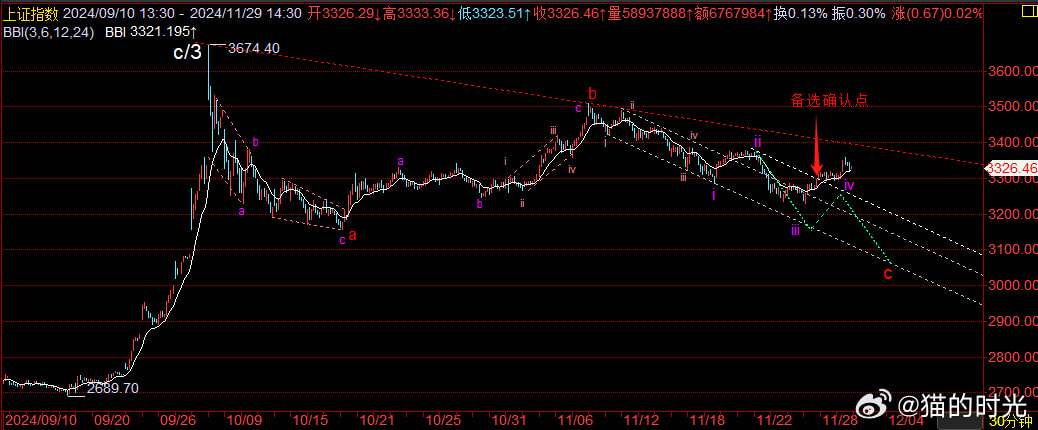Click the 2689.70 low price marker

[112, 388]
